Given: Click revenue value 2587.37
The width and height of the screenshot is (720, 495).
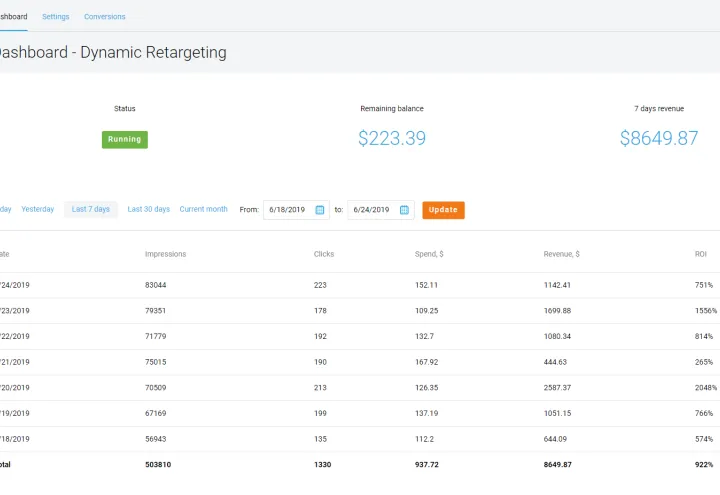Looking at the screenshot, I should point(557,388).
